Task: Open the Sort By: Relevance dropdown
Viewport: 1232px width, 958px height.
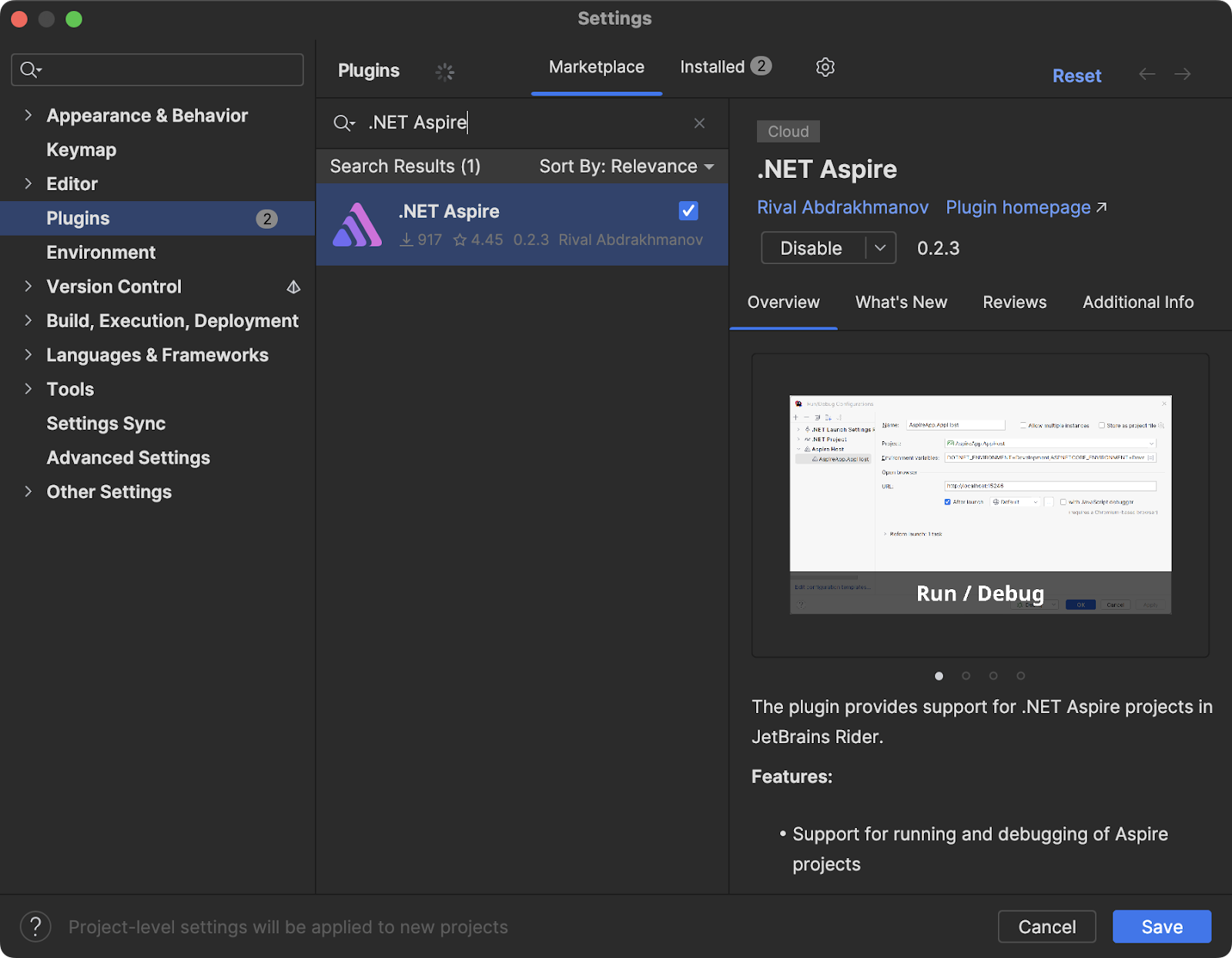Action: [x=626, y=166]
